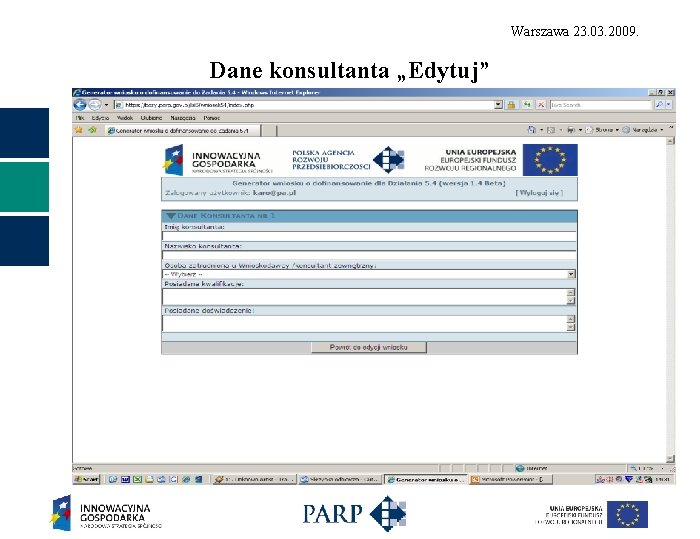Click the Live Search magnifier icon
Viewport: 700px width, 539px height.
pyautogui.click(x=659, y=104)
